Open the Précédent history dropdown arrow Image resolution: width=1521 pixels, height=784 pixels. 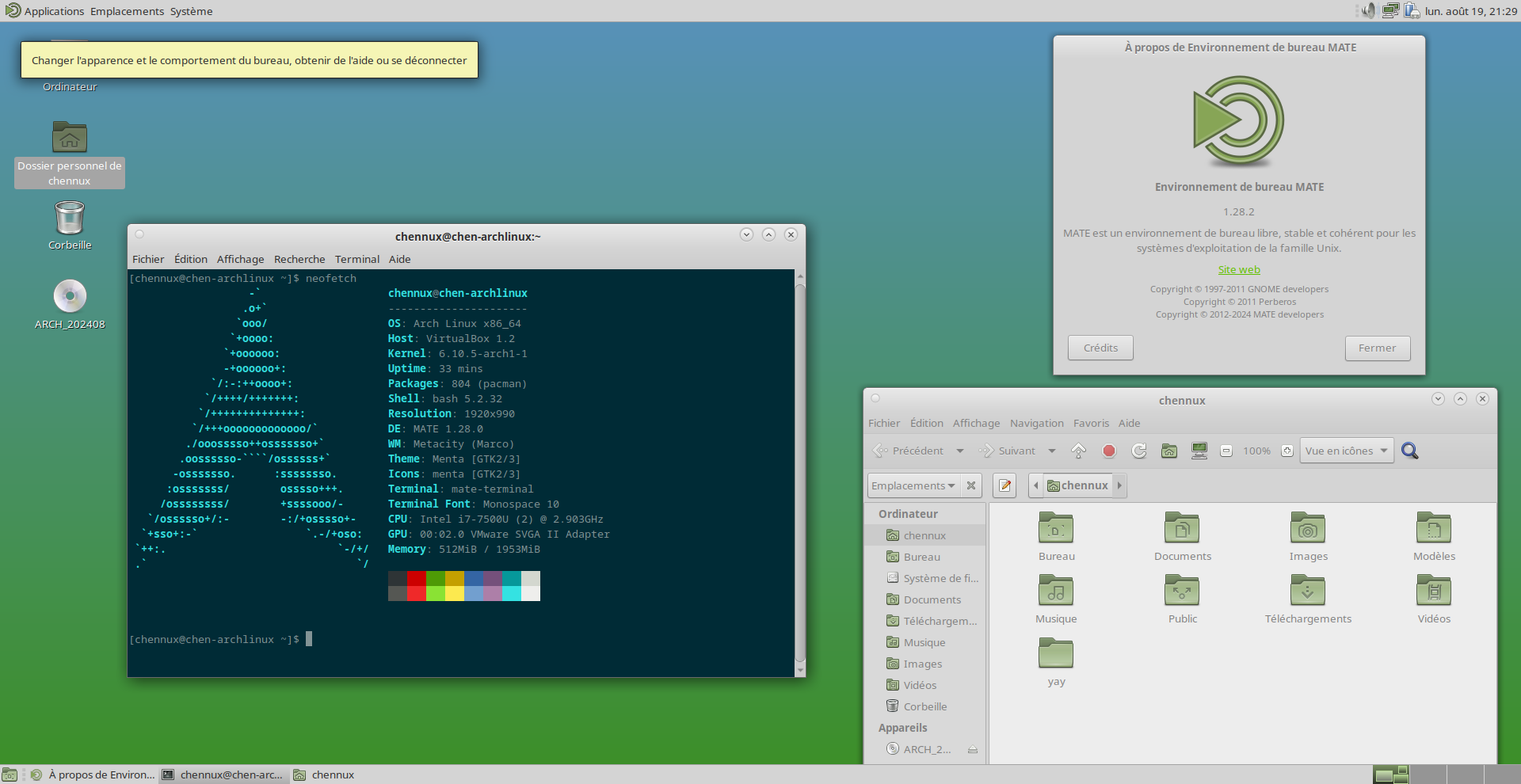tap(960, 451)
